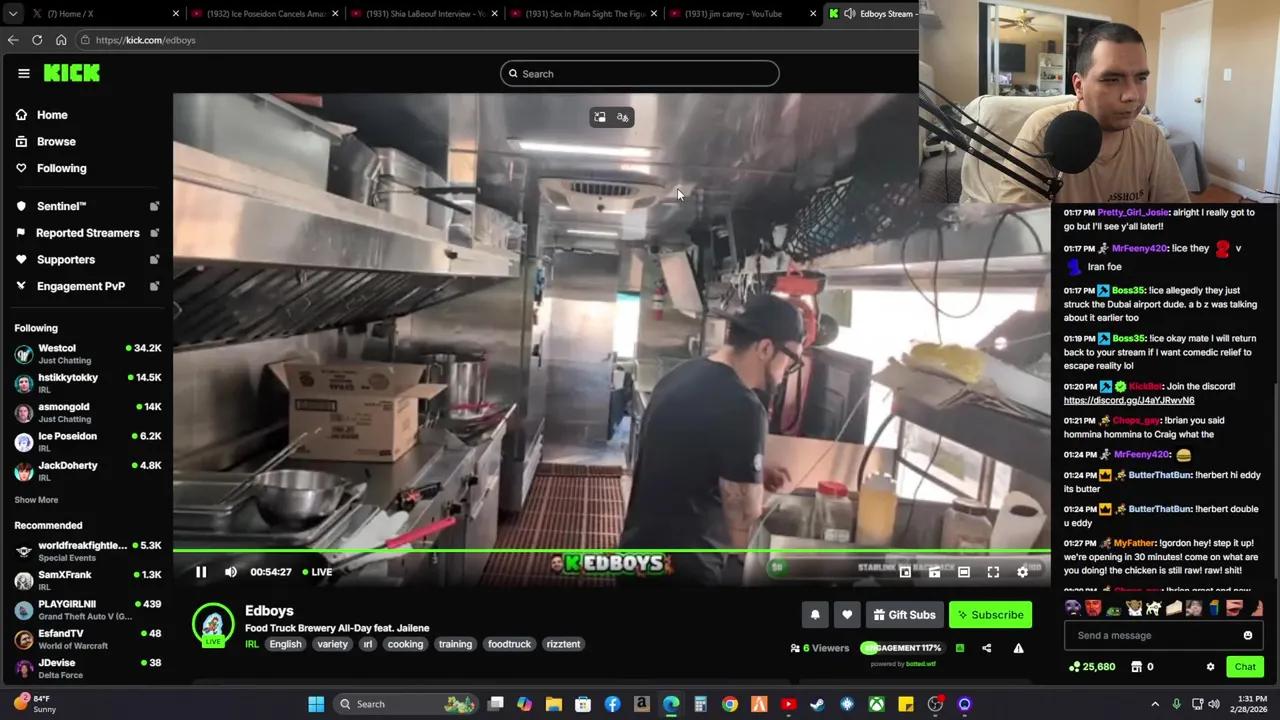The width and height of the screenshot is (1280, 720).
Task: Toggle the pin icon next to Sentinel™
Action: point(154,206)
